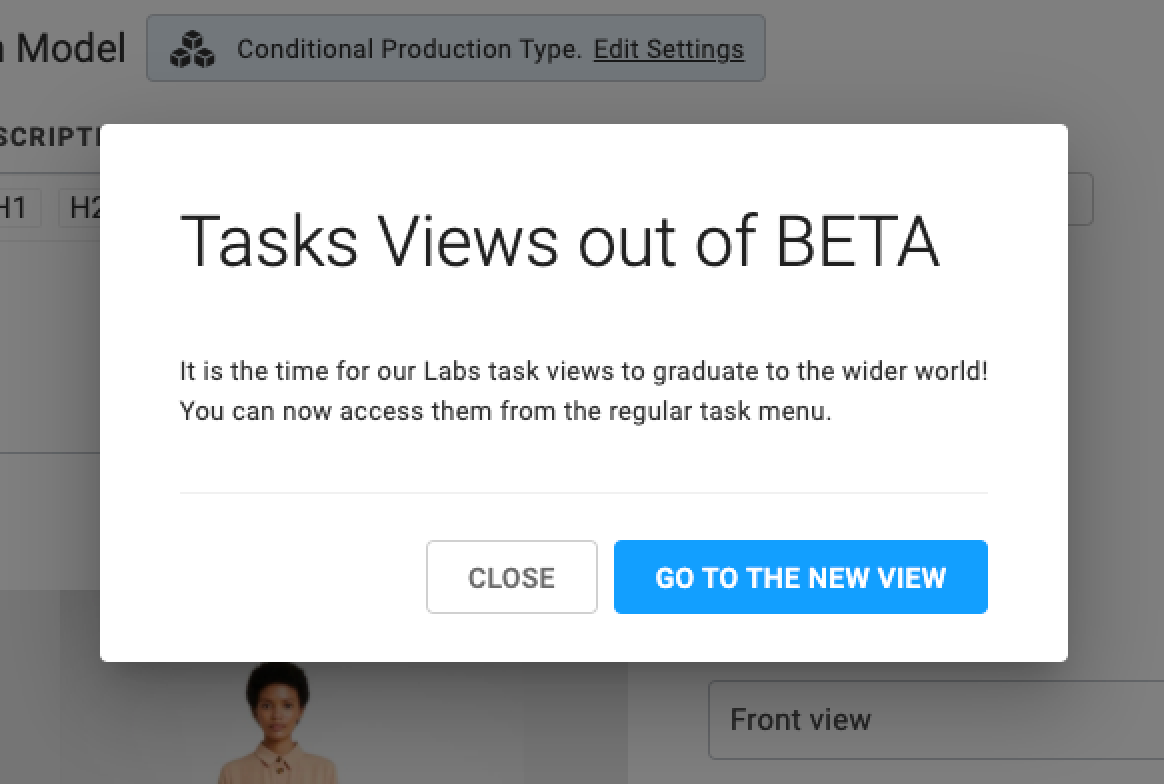Viewport: 1164px width, 784px height.
Task: Click the Model page heading
Action: point(65,49)
